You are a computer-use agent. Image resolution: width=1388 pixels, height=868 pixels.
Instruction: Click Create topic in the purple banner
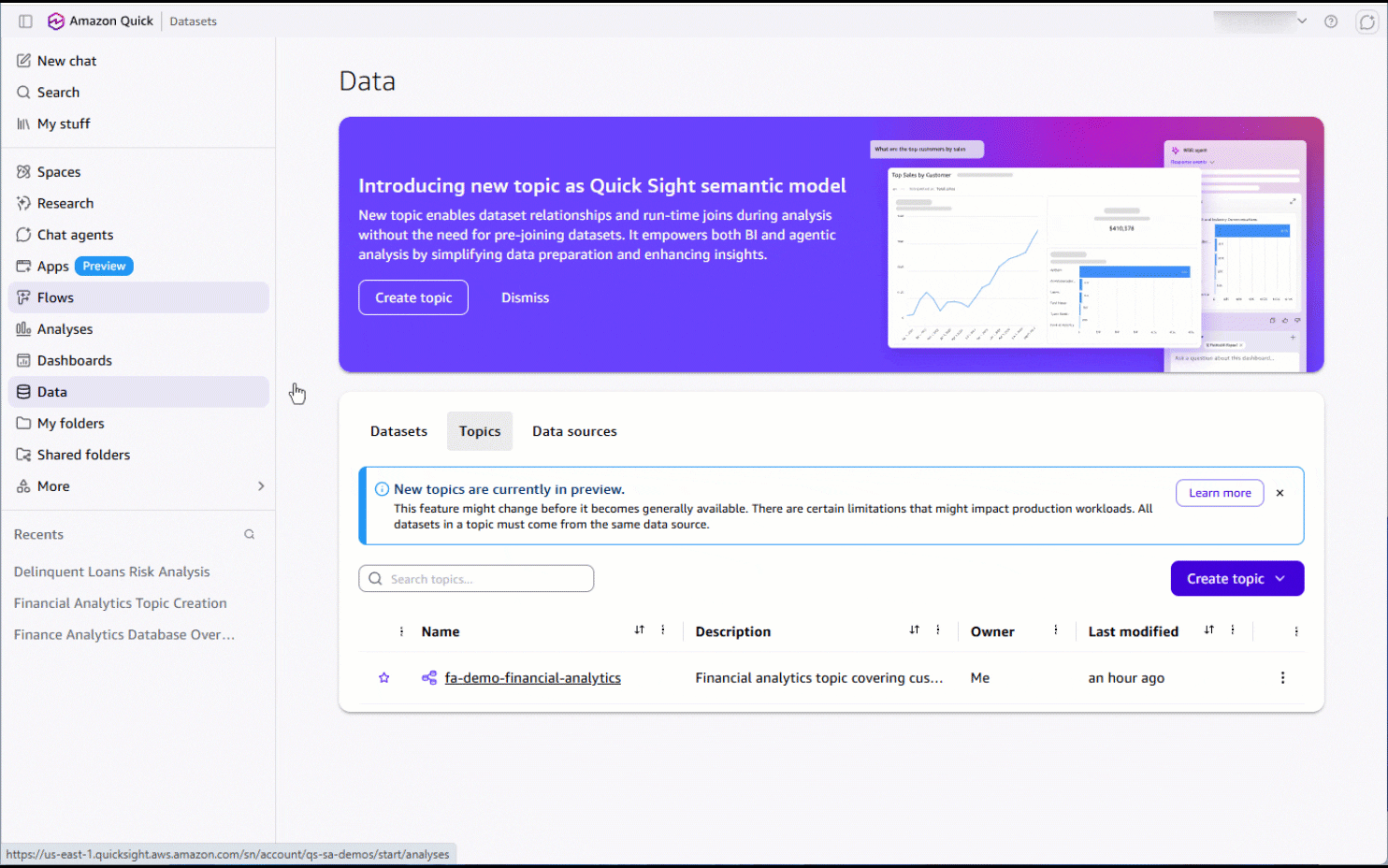coord(413,297)
